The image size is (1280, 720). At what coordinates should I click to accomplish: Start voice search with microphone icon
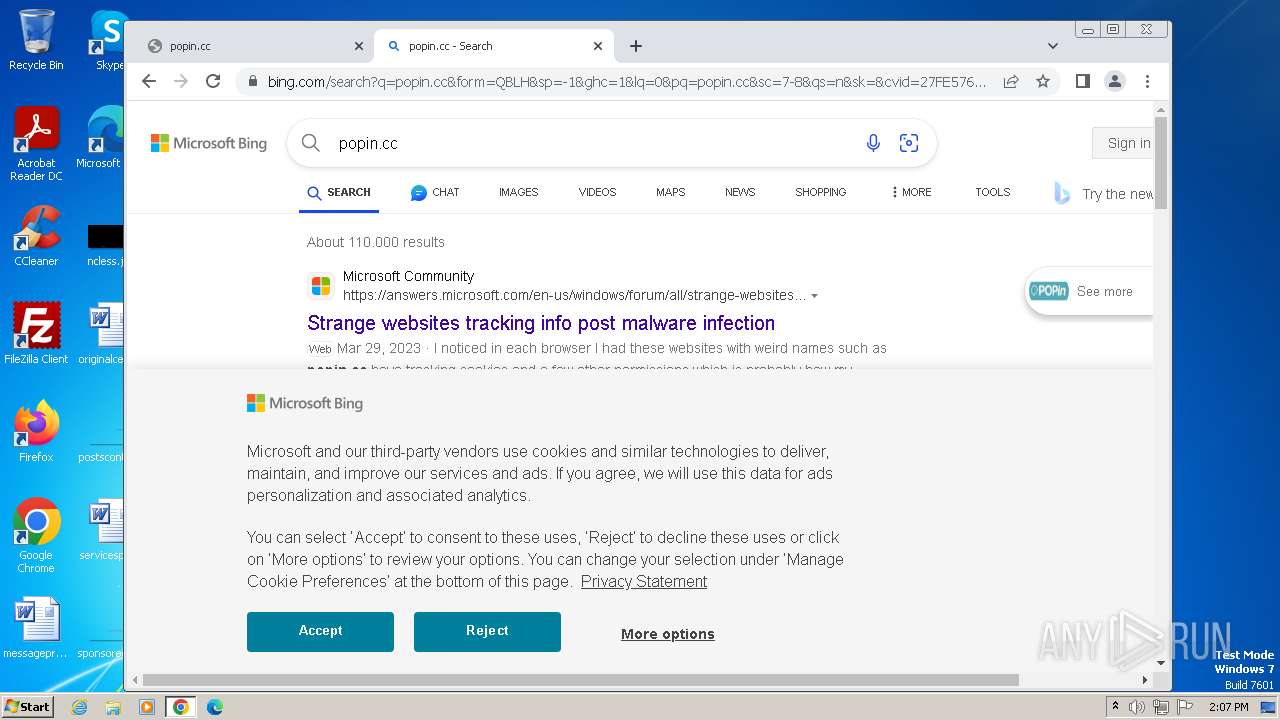click(873, 143)
